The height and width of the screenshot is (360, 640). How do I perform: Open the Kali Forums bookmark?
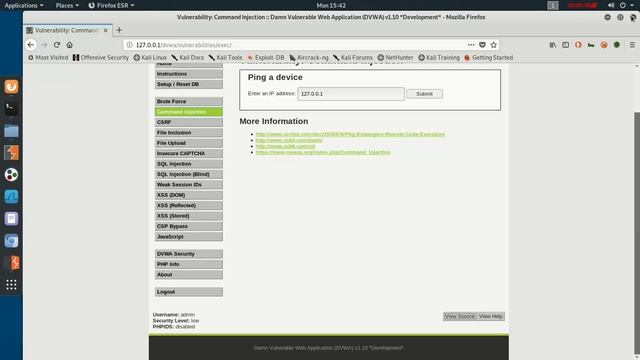[353, 58]
